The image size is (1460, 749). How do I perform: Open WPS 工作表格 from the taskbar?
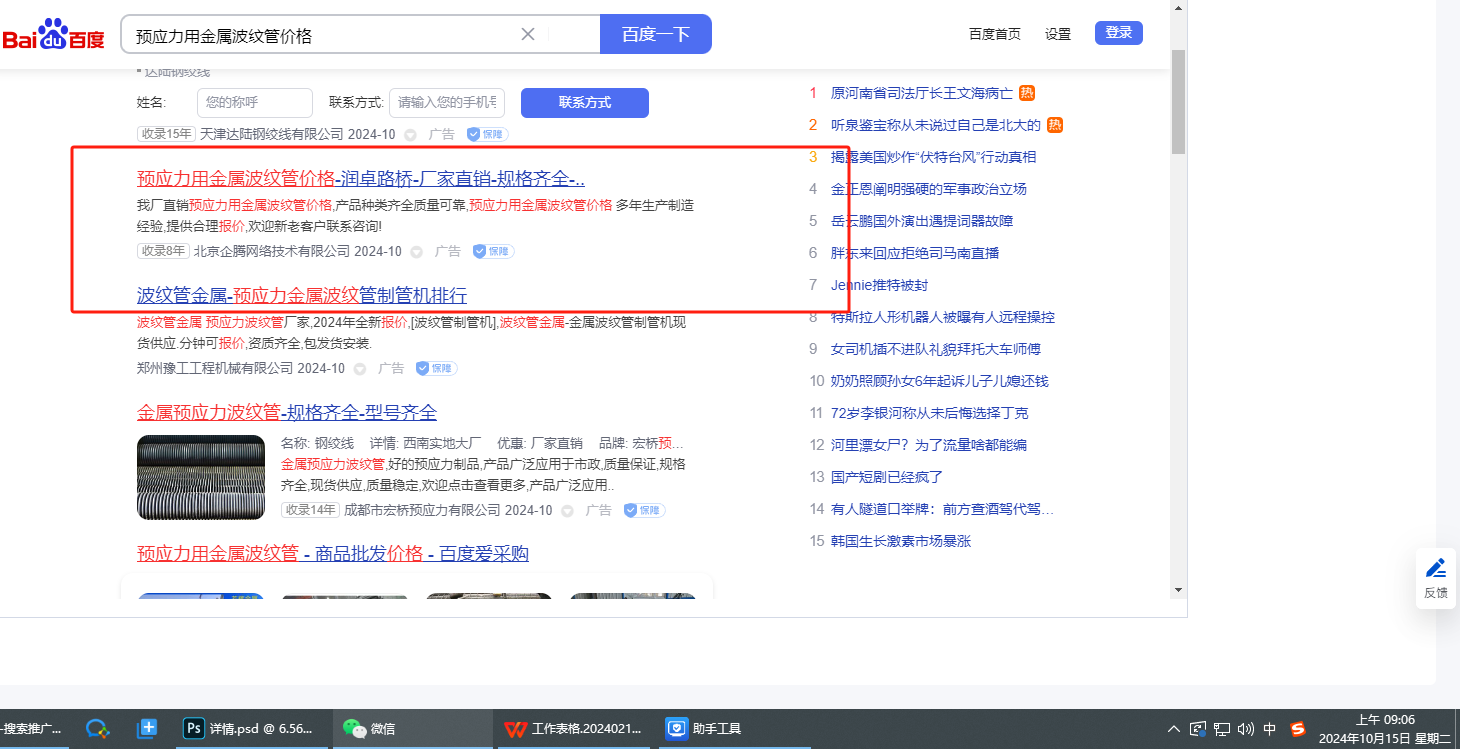574,728
